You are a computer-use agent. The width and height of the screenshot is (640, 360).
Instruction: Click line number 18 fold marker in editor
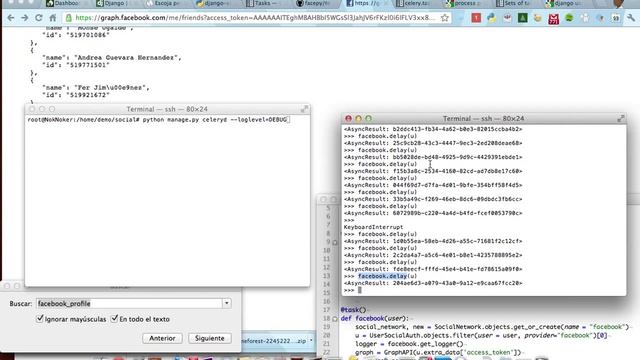(335, 319)
